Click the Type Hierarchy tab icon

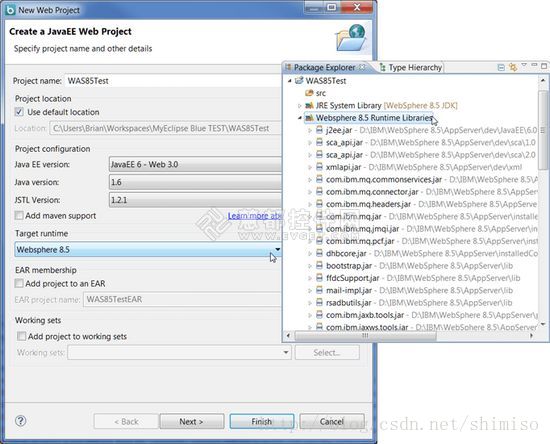(x=382, y=67)
